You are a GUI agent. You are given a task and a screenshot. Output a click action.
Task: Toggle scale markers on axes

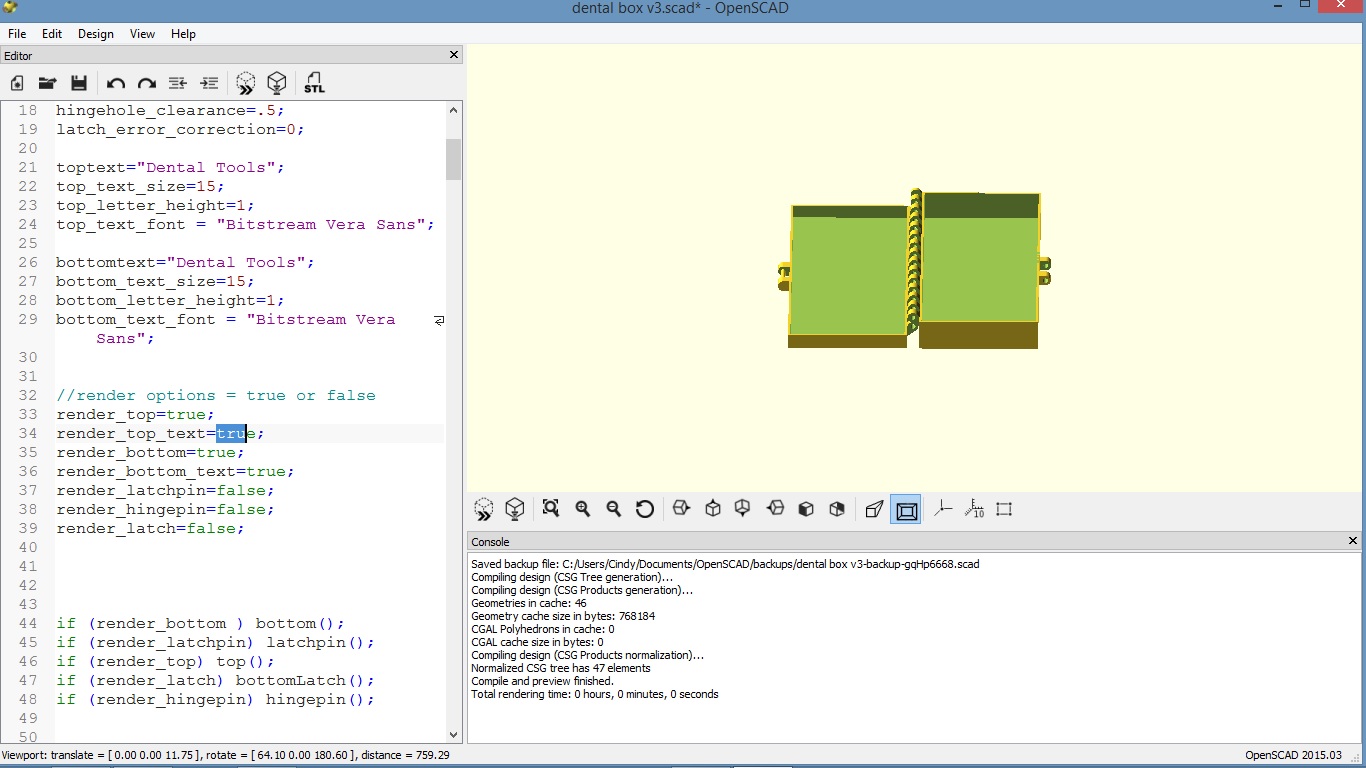tap(974, 509)
